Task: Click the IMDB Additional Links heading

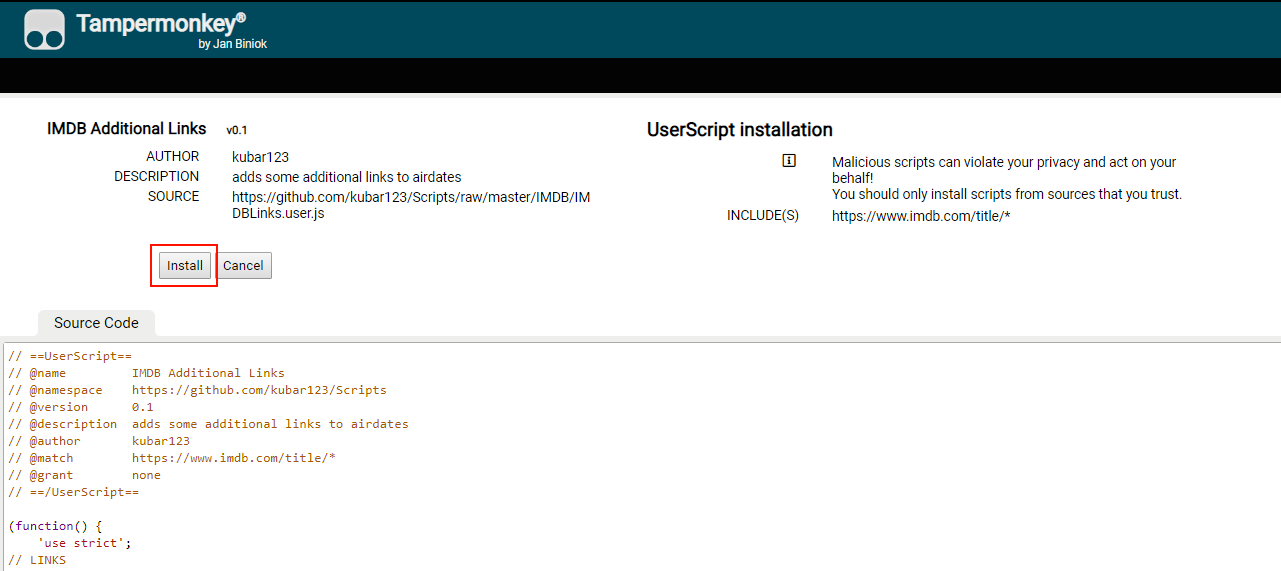Action: click(x=127, y=128)
